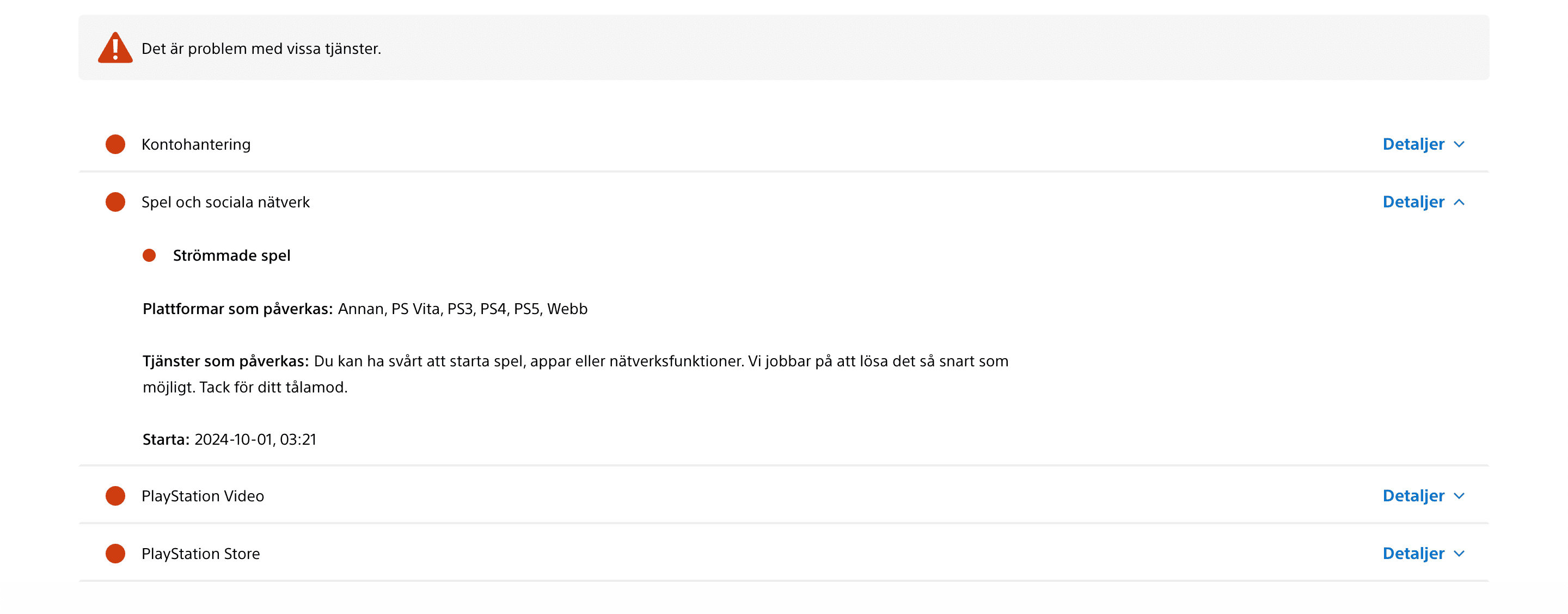Select the PlayStation Store service label

(200, 554)
